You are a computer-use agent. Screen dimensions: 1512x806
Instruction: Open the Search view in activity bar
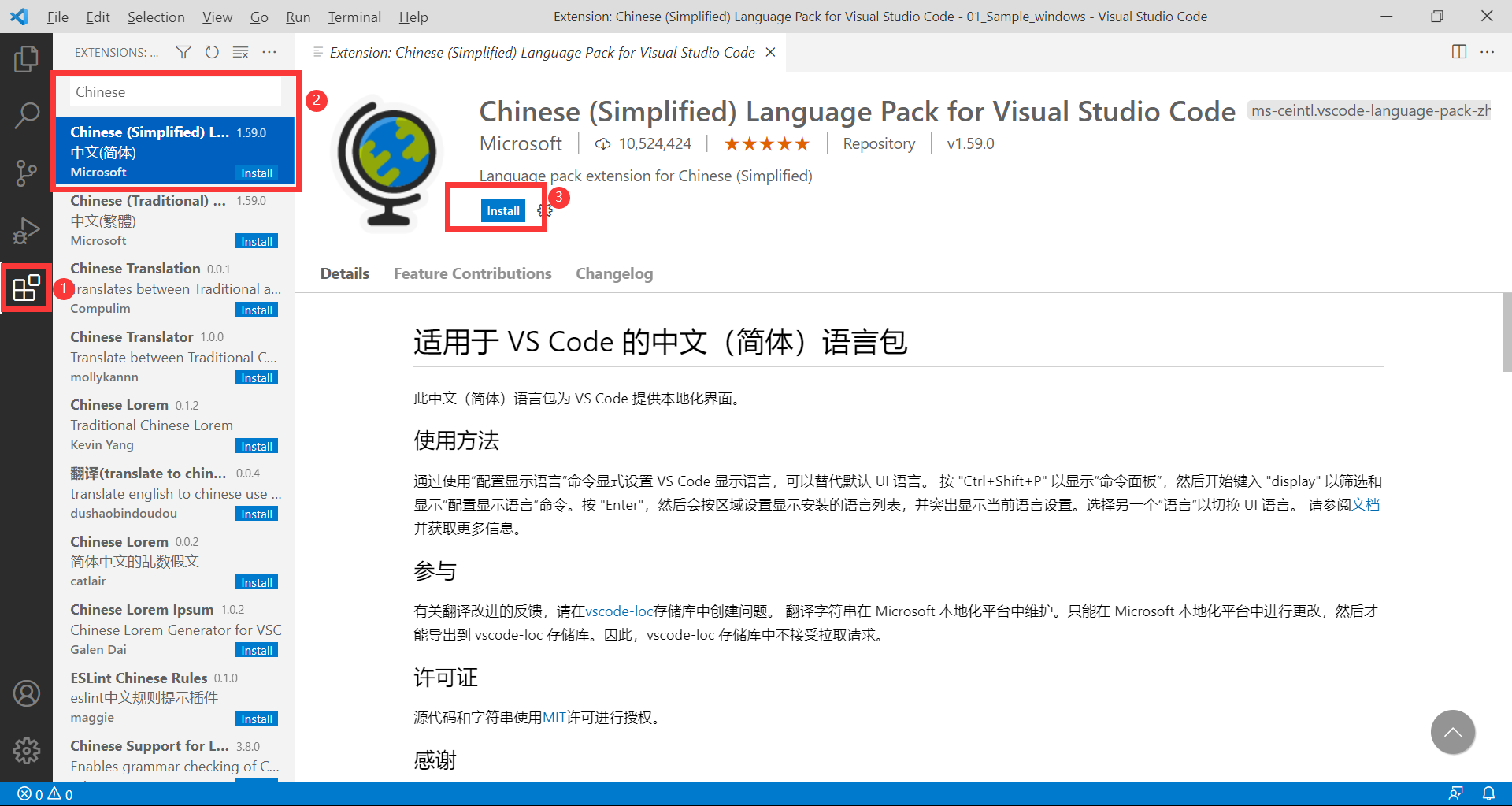click(x=26, y=115)
